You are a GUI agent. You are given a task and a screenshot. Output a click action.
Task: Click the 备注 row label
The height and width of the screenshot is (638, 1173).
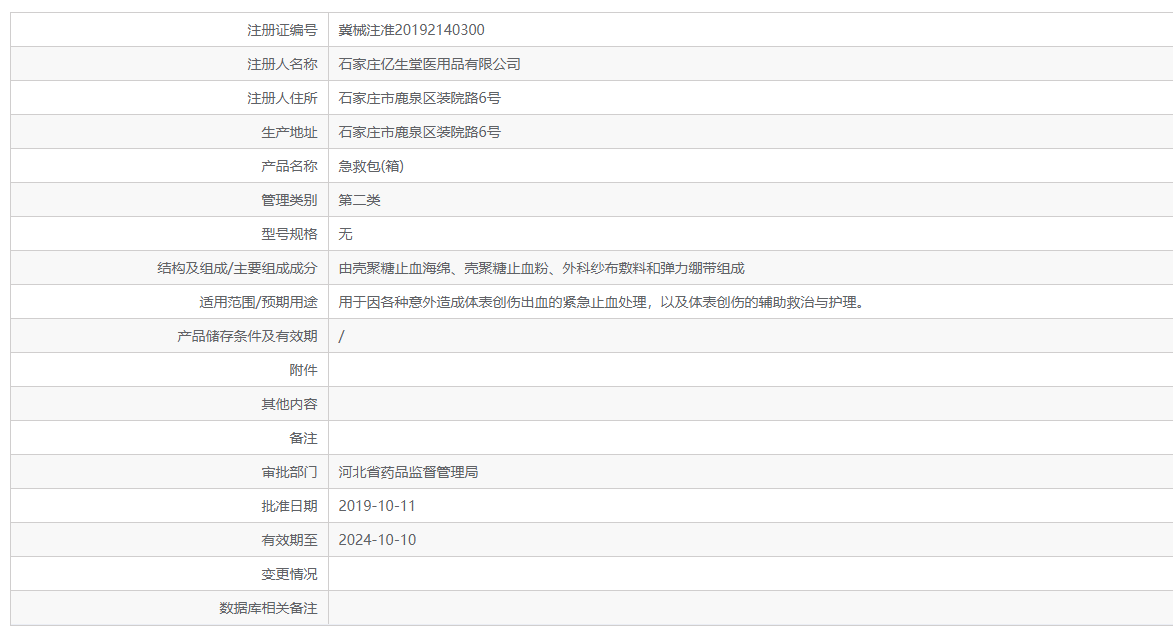(303, 438)
